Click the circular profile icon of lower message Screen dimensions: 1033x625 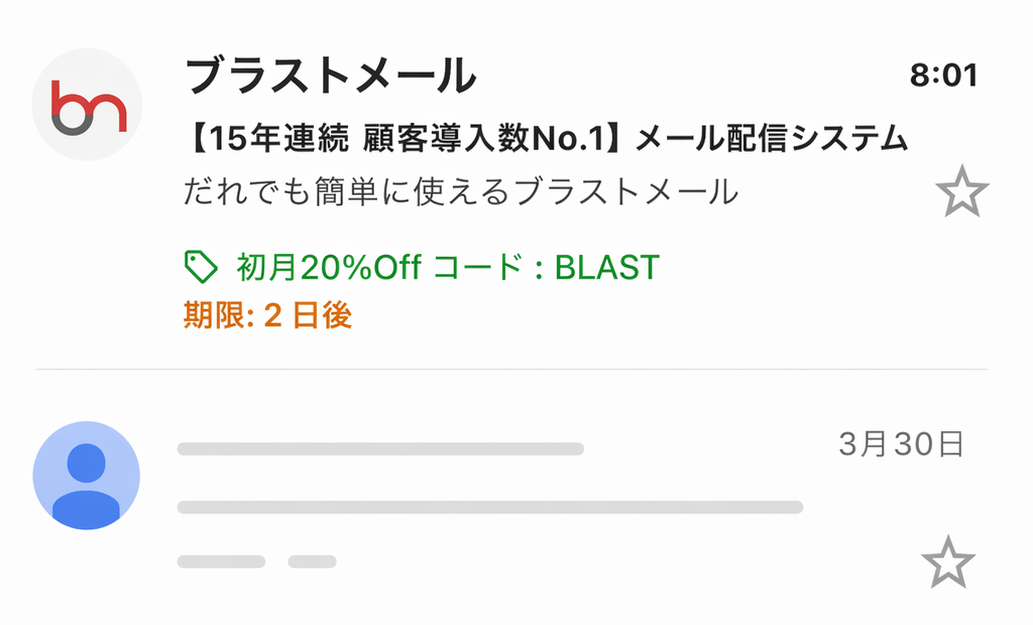86,475
